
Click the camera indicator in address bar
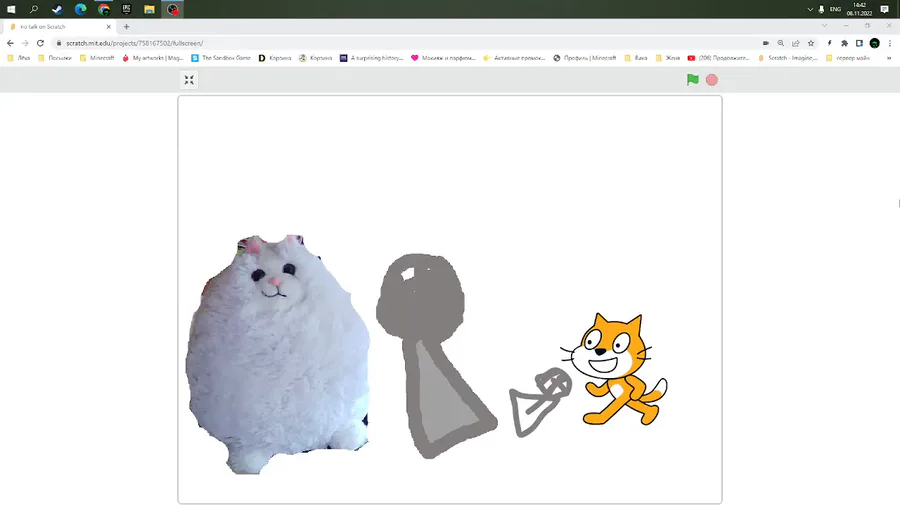[x=766, y=43]
